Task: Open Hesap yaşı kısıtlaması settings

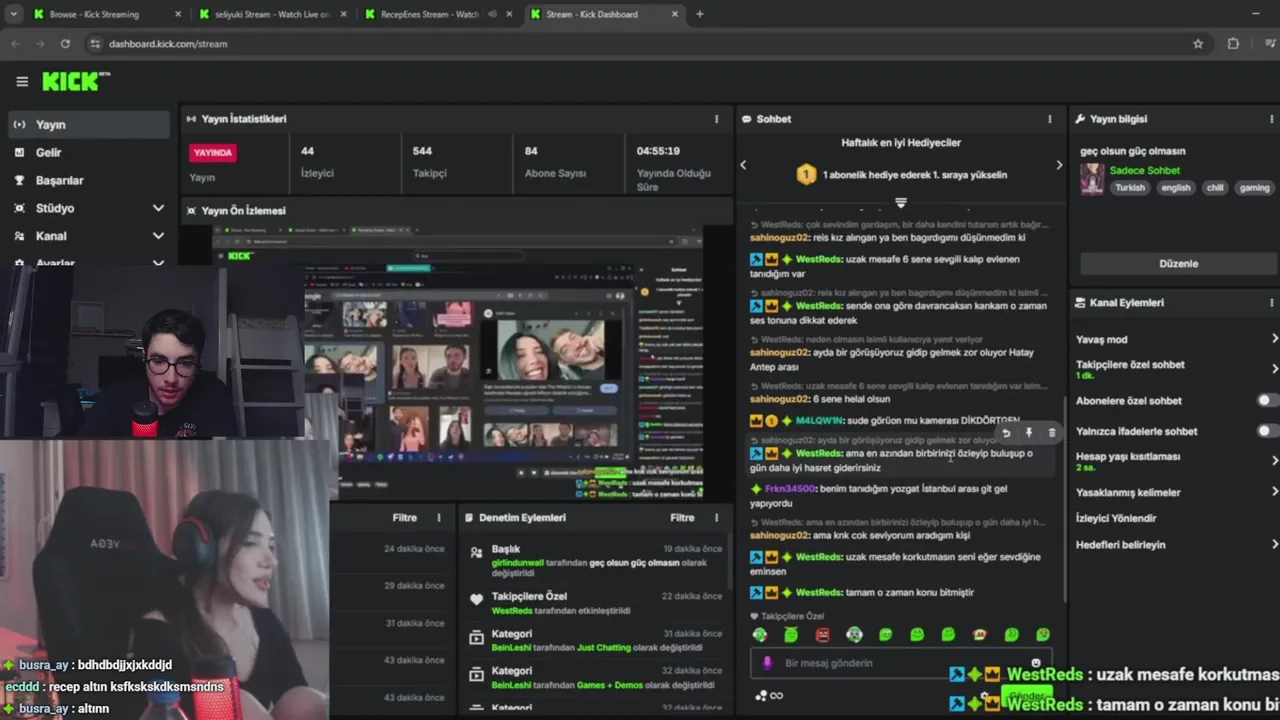Action: (x=1177, y=460)
